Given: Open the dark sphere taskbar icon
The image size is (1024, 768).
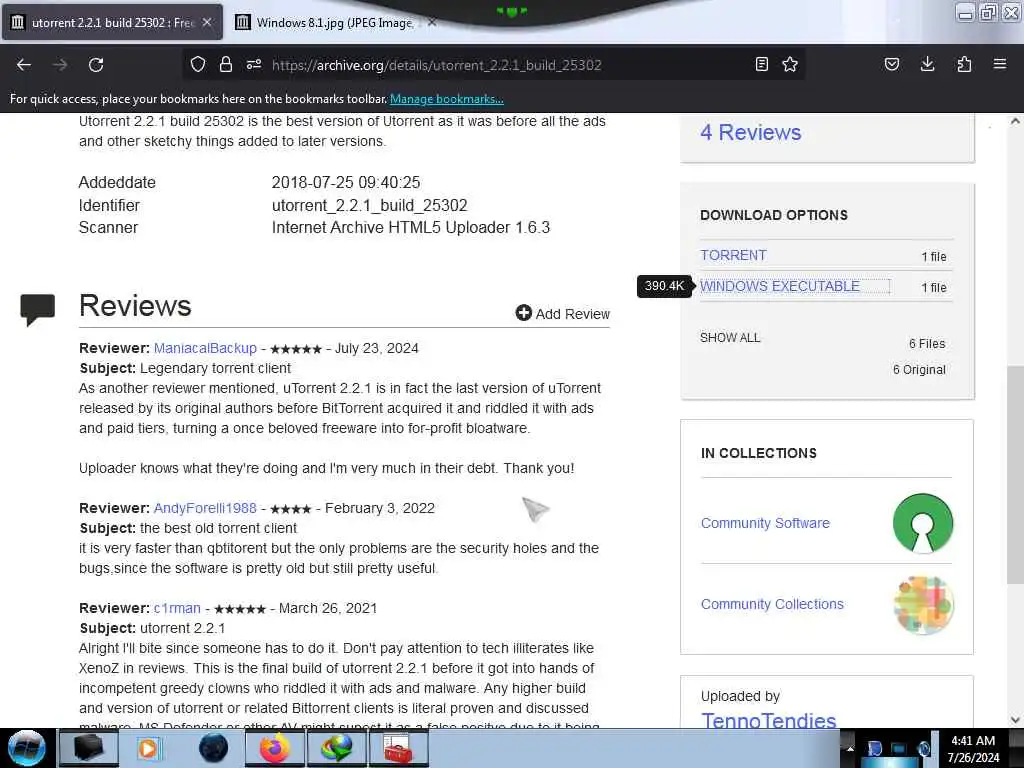Looking at the screenshot, I should coord(213,748).
